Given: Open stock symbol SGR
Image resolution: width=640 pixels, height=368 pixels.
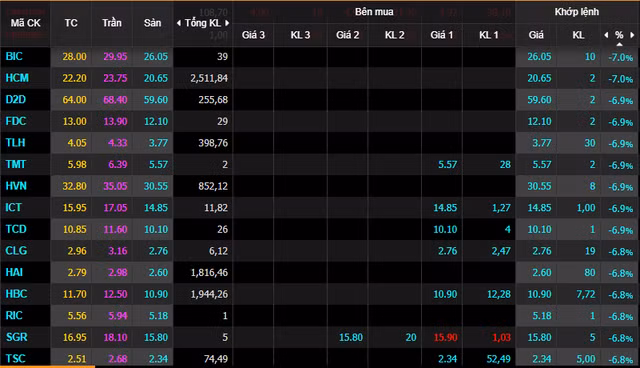Looking at the screenshot, I should [x=16, y=337].
